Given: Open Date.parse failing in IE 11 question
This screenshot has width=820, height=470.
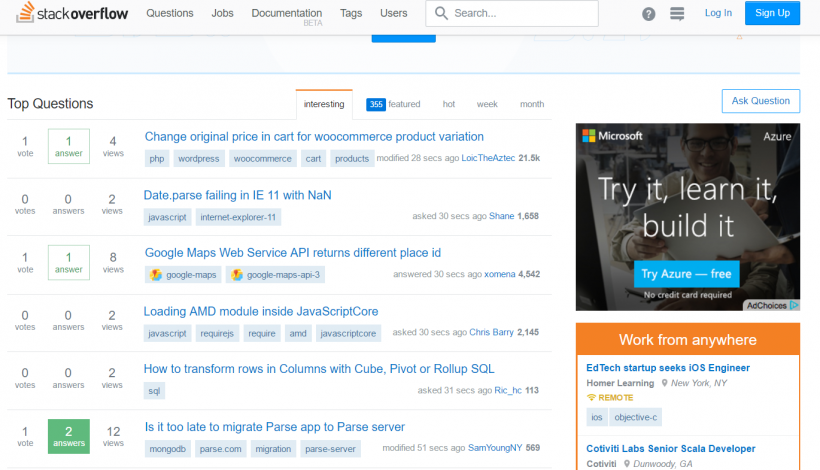Looking at the screenshot, I should tap(237, 195).
